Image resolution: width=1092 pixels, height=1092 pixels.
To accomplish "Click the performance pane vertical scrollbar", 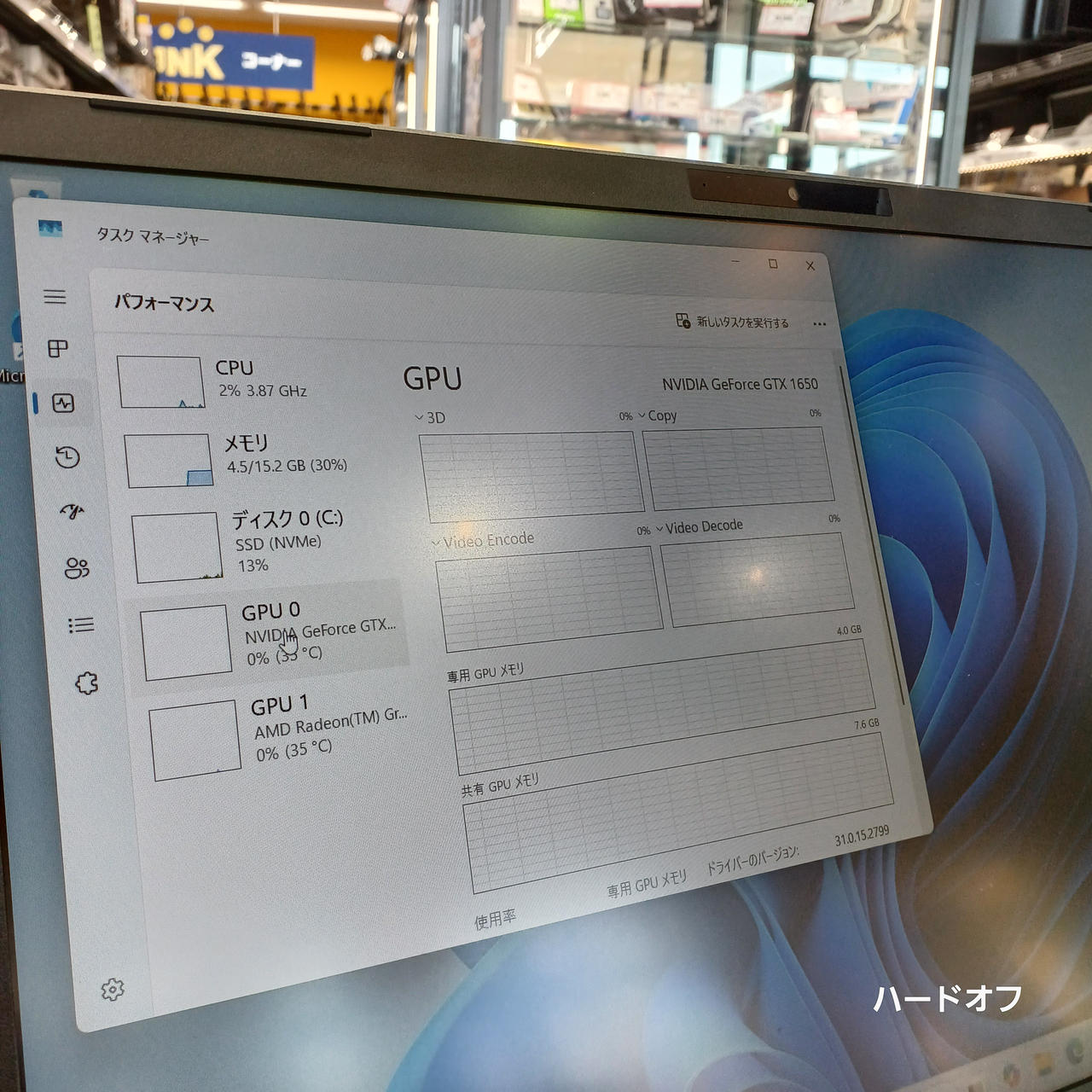I will (x=870, y=537).
